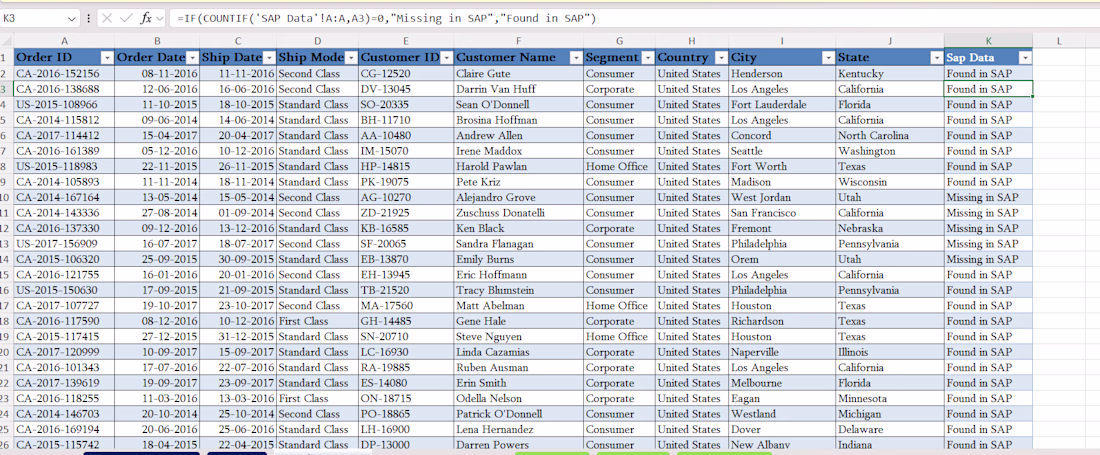Select cell with Order ID CA-2016-152156

(x=64, y=74)
